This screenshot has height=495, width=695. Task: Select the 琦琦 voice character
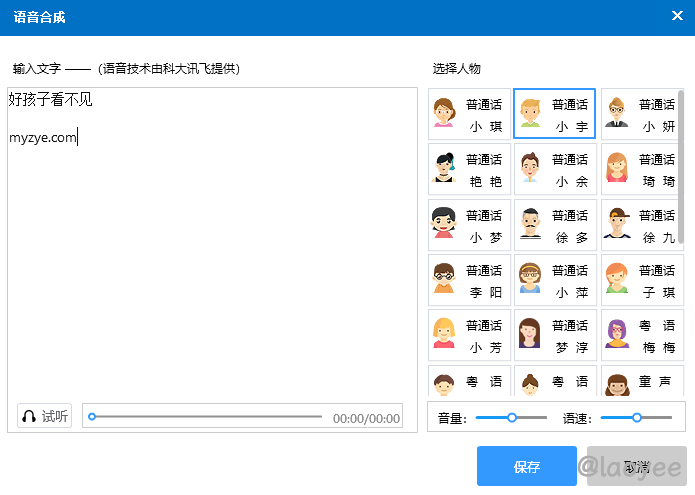pyautogui.click(x=641, y=170)
